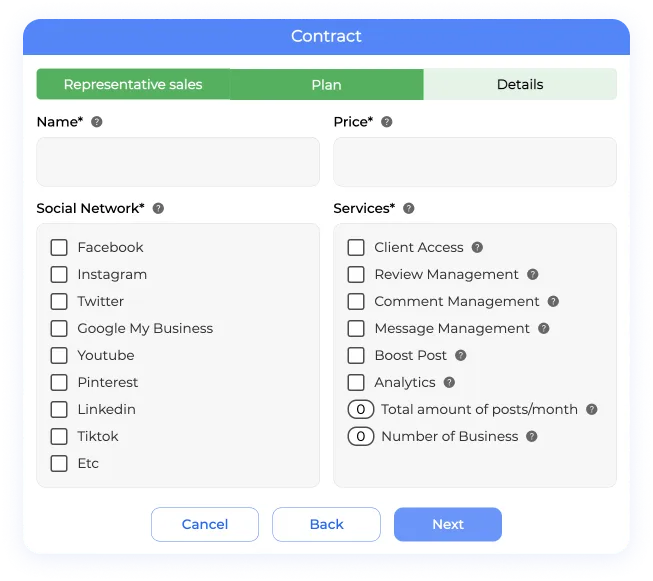Switch to the Representative sales step
The image size is (653, 581).
[x=133, y=85]
